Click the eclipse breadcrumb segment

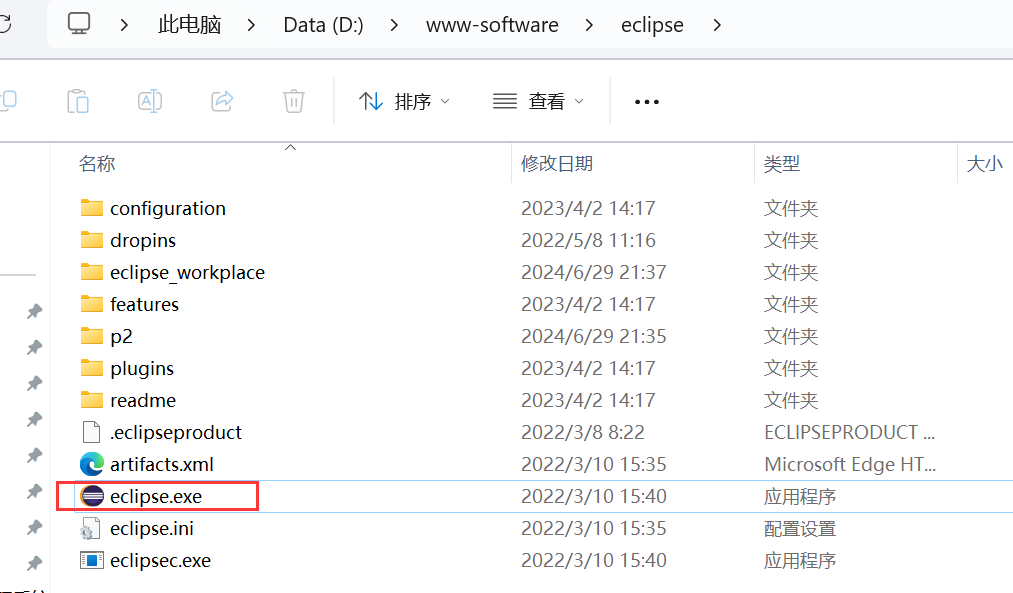pyautogui.click(x=652, y=25)
